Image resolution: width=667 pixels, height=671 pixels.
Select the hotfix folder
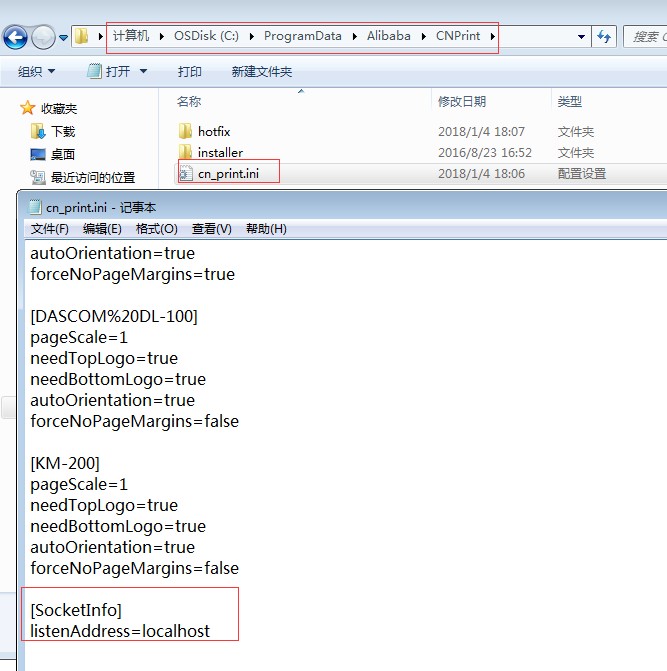click(x=214, y=131)
